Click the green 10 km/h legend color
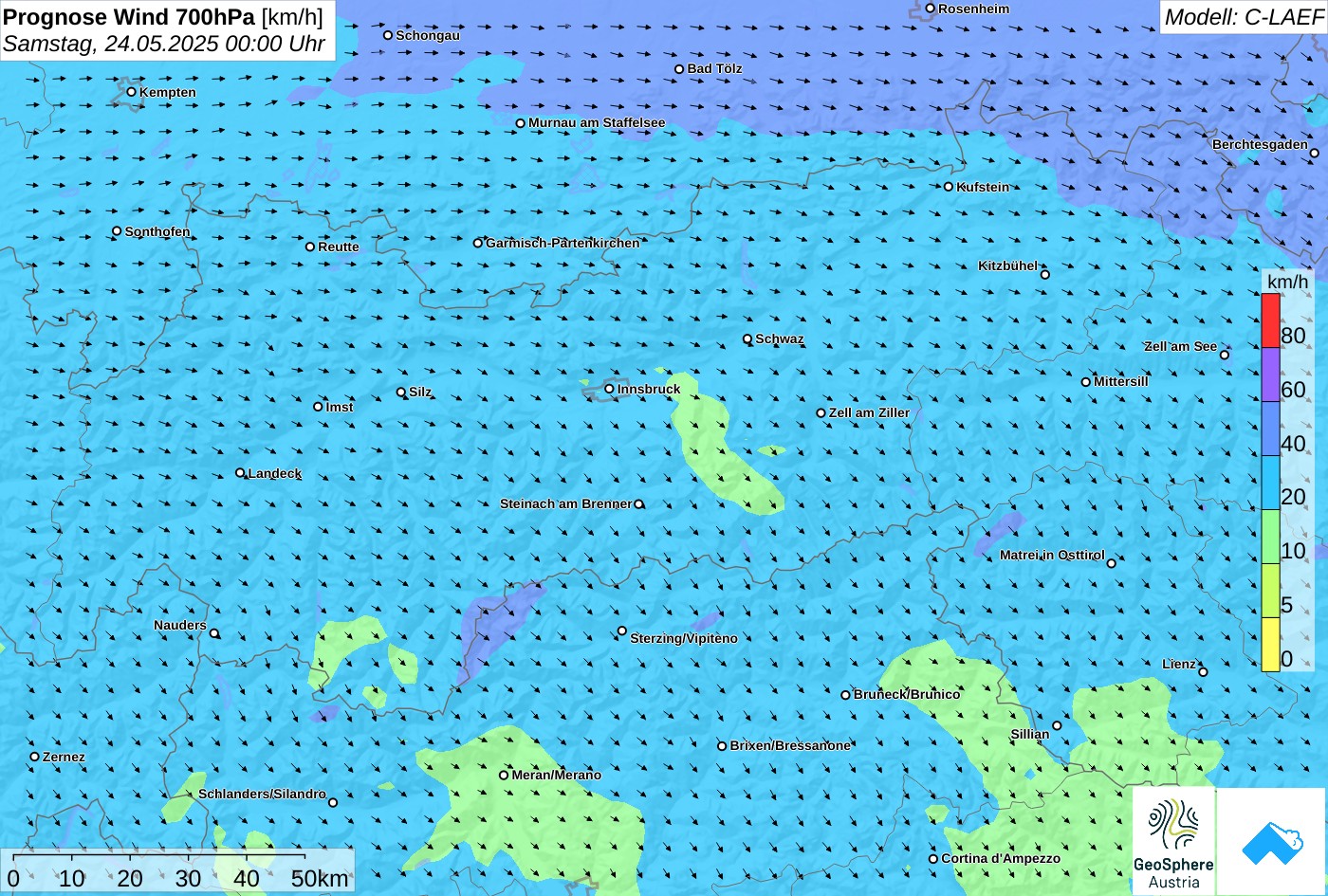 coord(1270,537)
